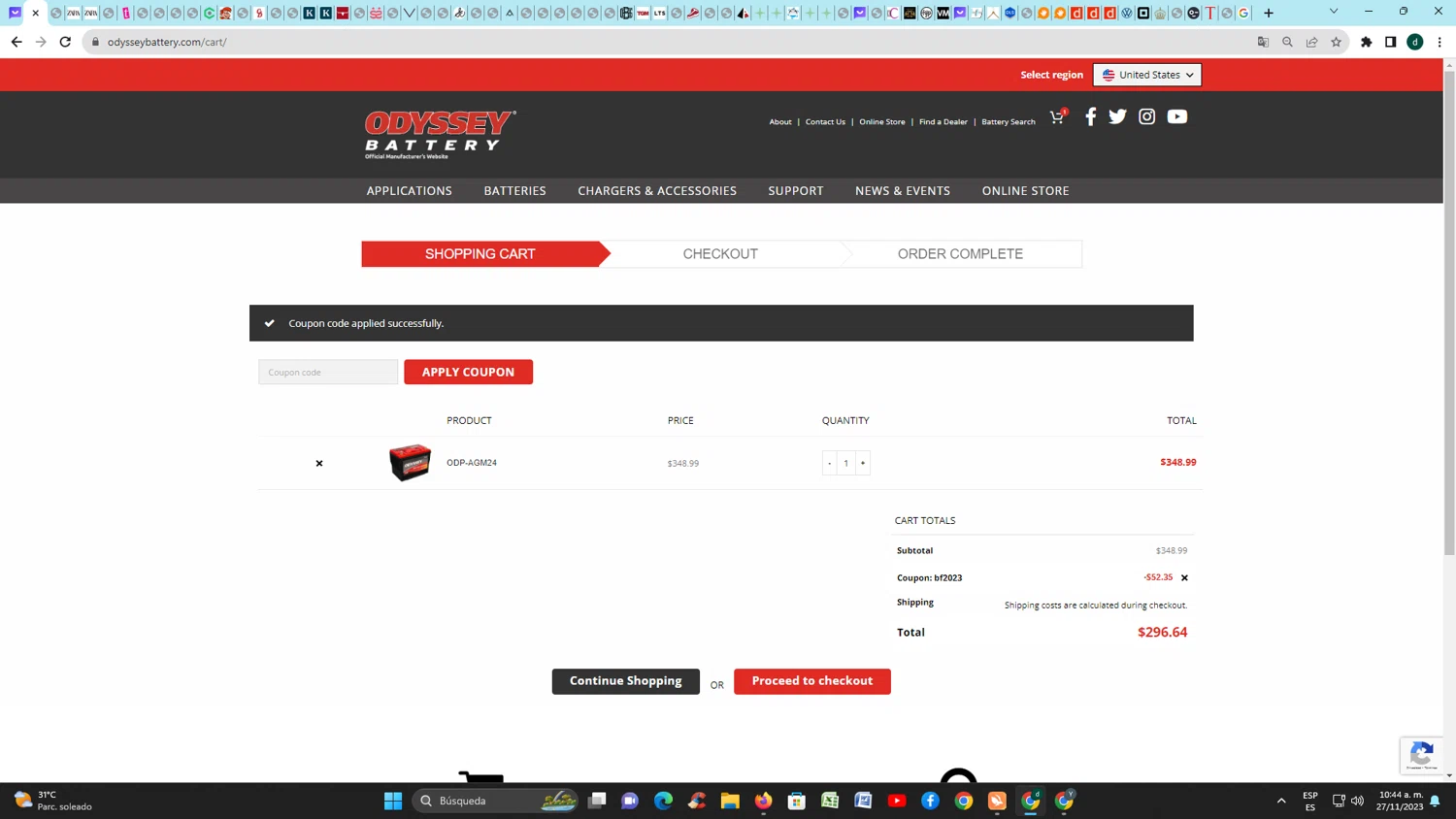This screenshot has height=819, width=1456.
Task: Decrease ODP-AGM24 quantity
Action: 829,463
